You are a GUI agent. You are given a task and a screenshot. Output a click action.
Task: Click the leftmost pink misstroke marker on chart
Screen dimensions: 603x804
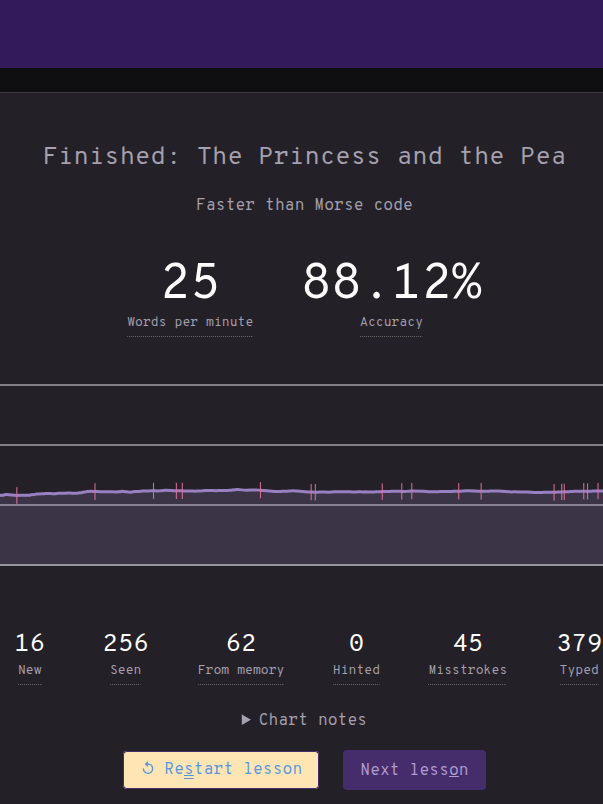(17, 495)
